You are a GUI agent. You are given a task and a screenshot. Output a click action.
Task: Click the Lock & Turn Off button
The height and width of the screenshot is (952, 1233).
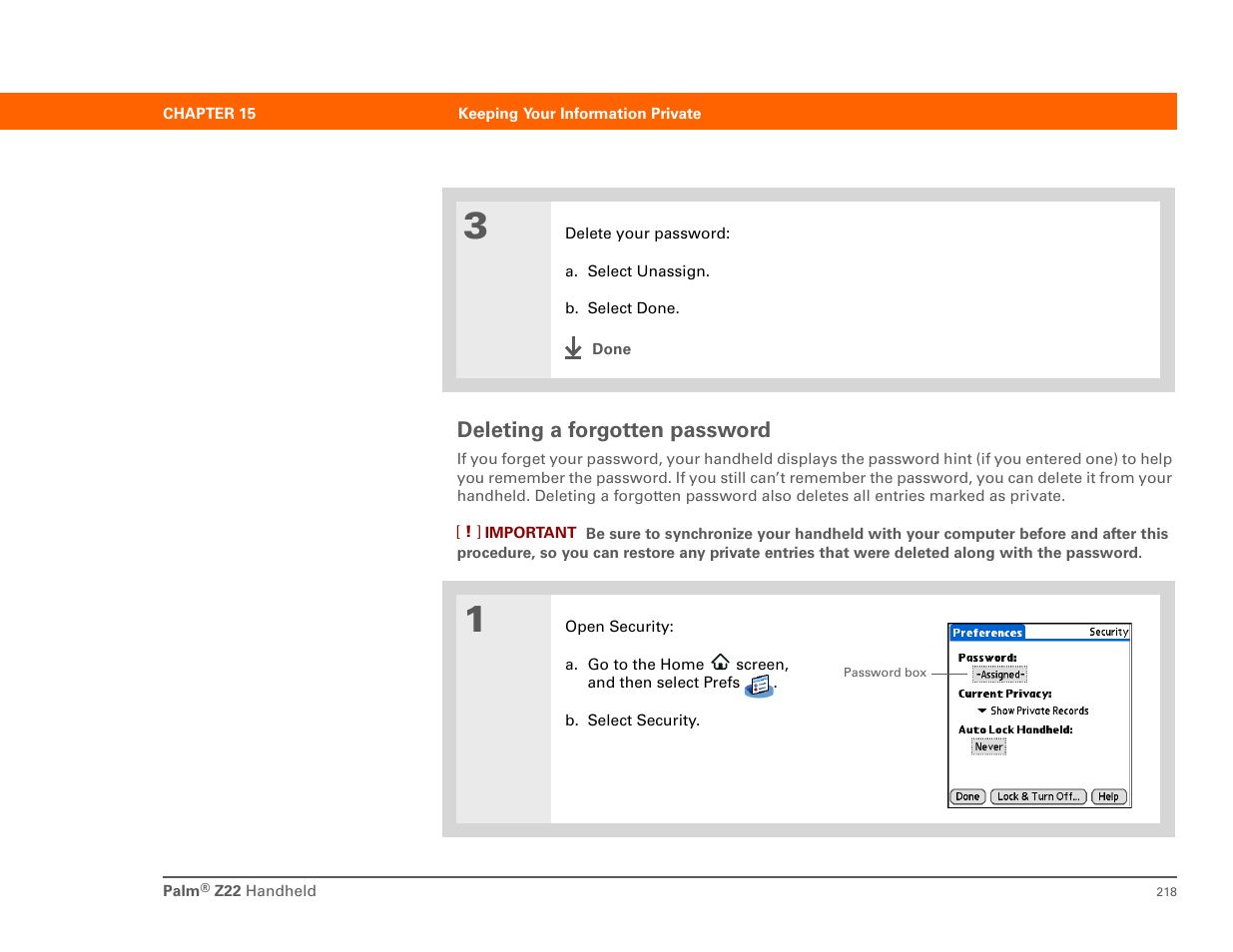[x=1038, y=796]
